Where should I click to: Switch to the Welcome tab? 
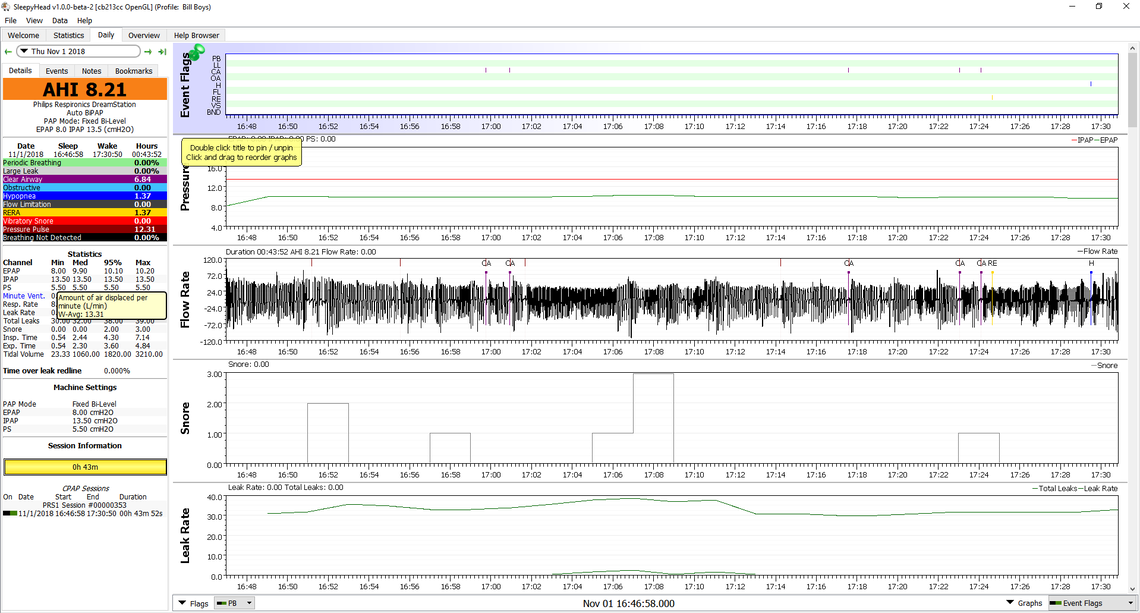point(23,35)
